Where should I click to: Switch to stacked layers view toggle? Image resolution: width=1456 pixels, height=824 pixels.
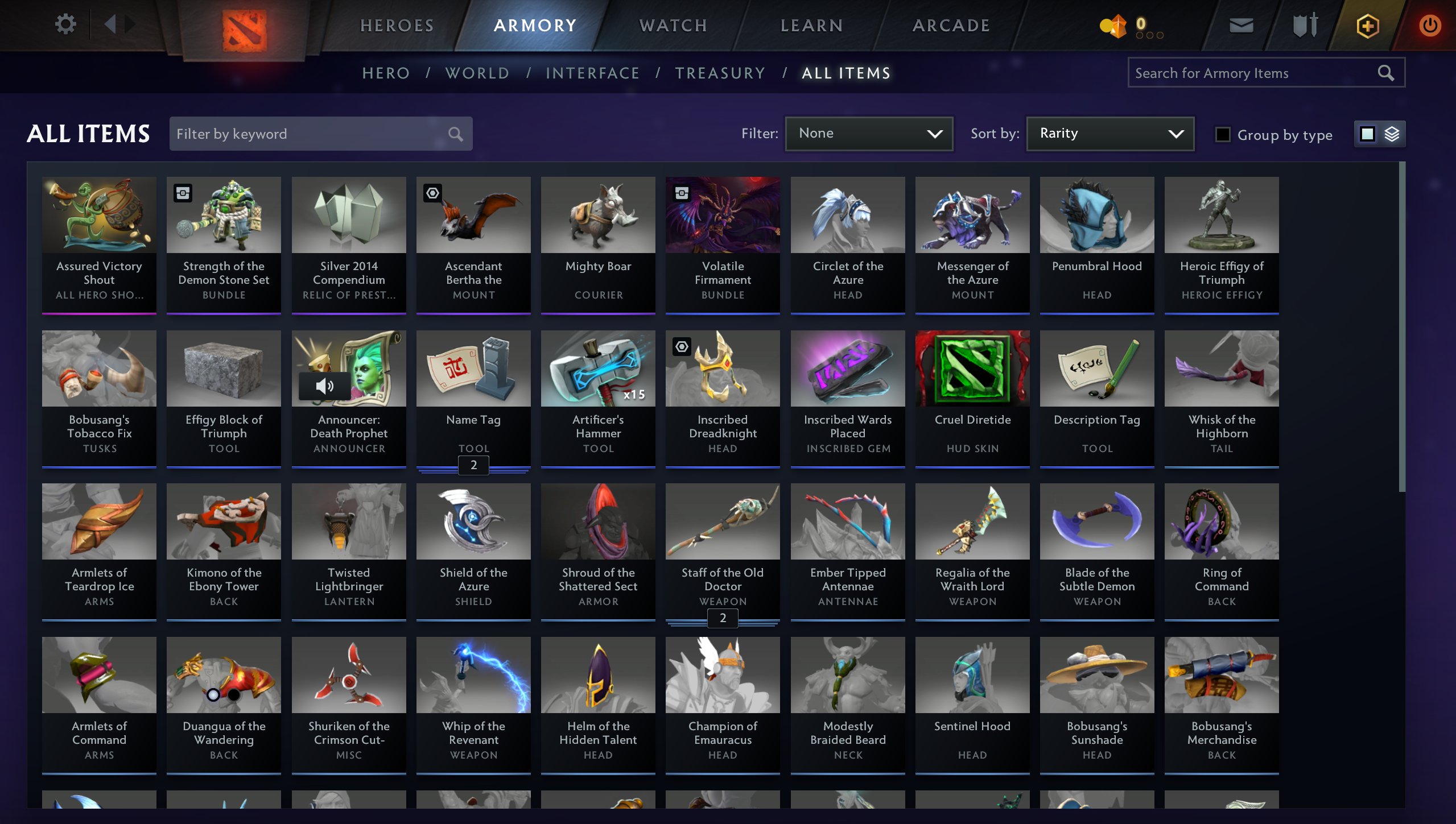tap(1392, 134)
